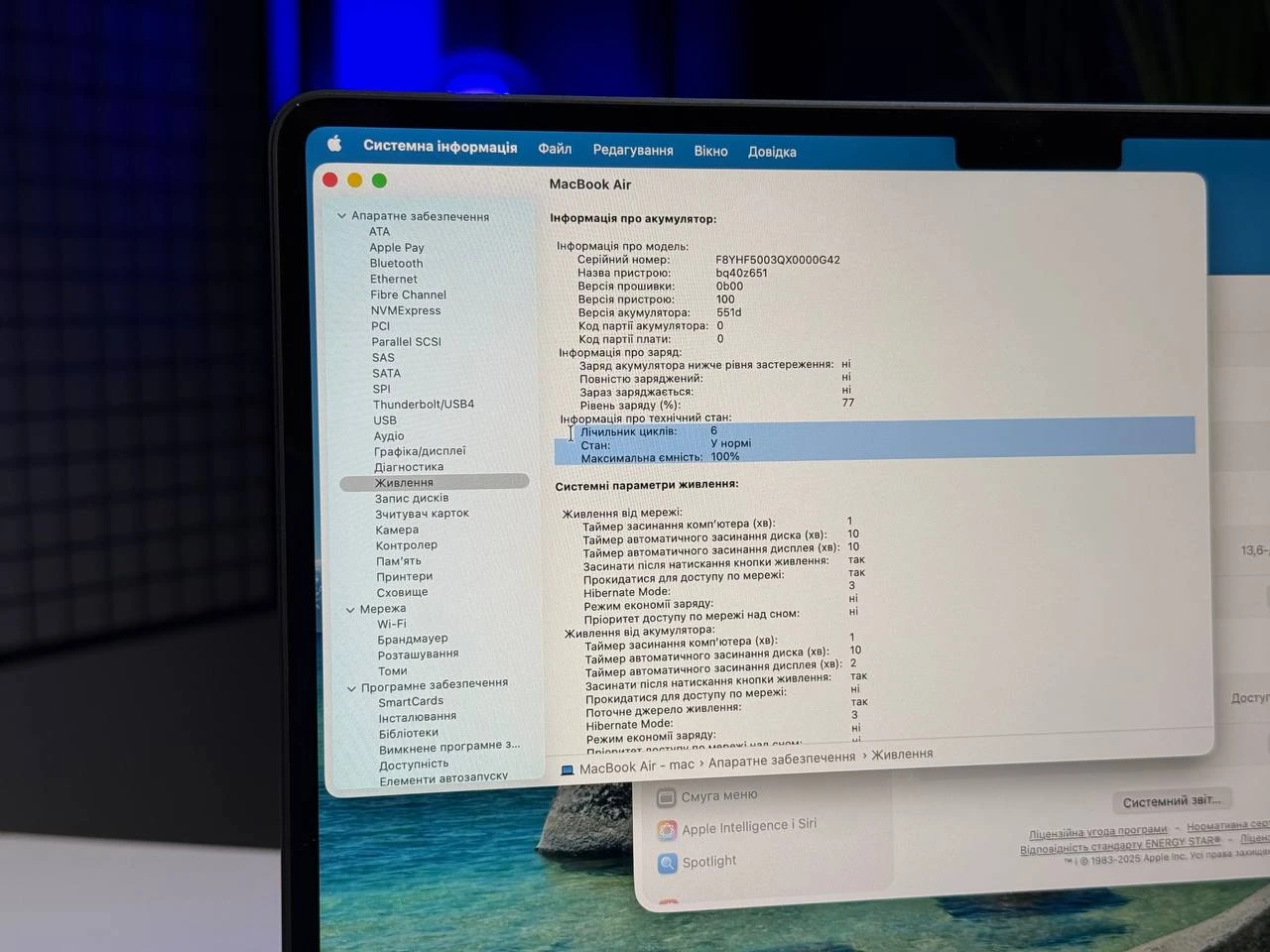Select Wi-Fi under Мережа

click(392, 623)
